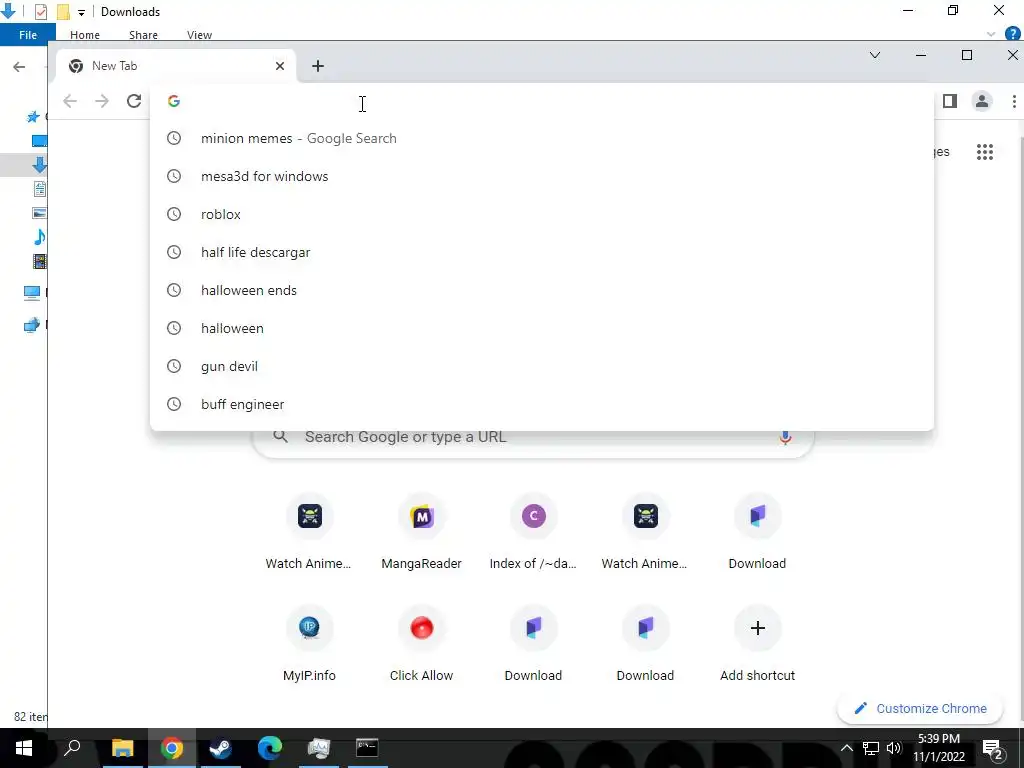
Task: Select the 'gun devil' suggestion
Action: 542,366
